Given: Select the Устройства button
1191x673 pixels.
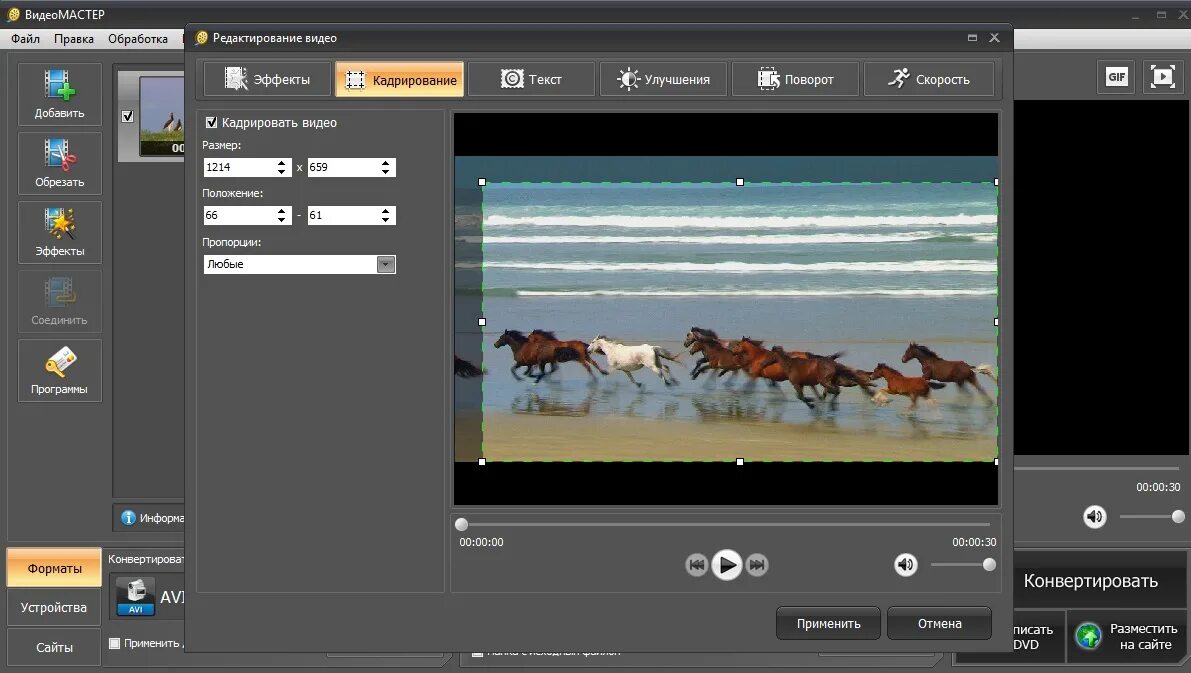Looking at the screenshot, I should 54,608.
